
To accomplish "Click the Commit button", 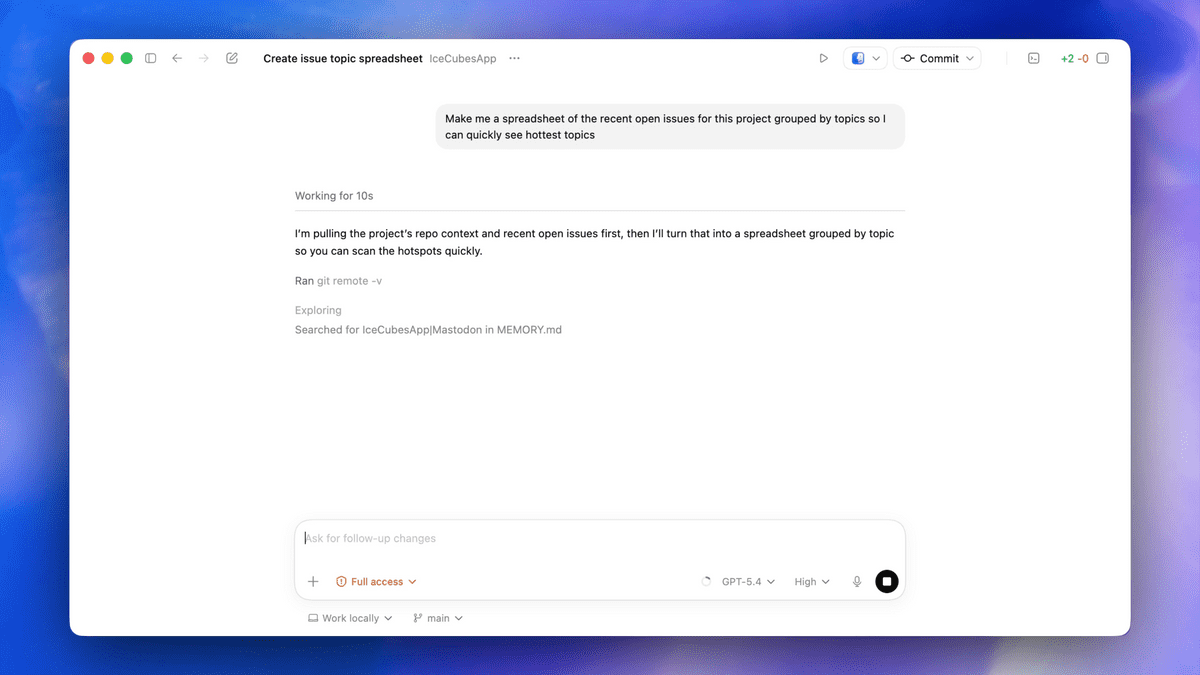I will 937,59.
